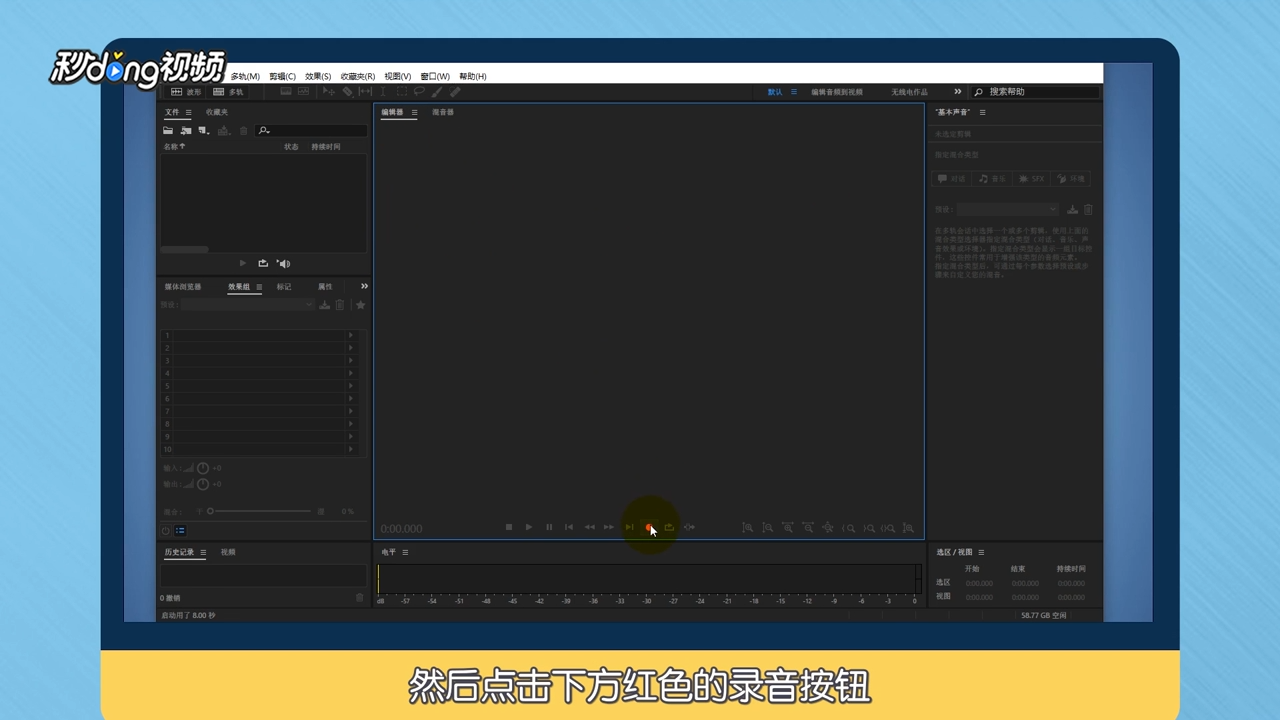Click the Play button in the editor transport
This screenshot has width=1280, height=720.
(529, 527)
